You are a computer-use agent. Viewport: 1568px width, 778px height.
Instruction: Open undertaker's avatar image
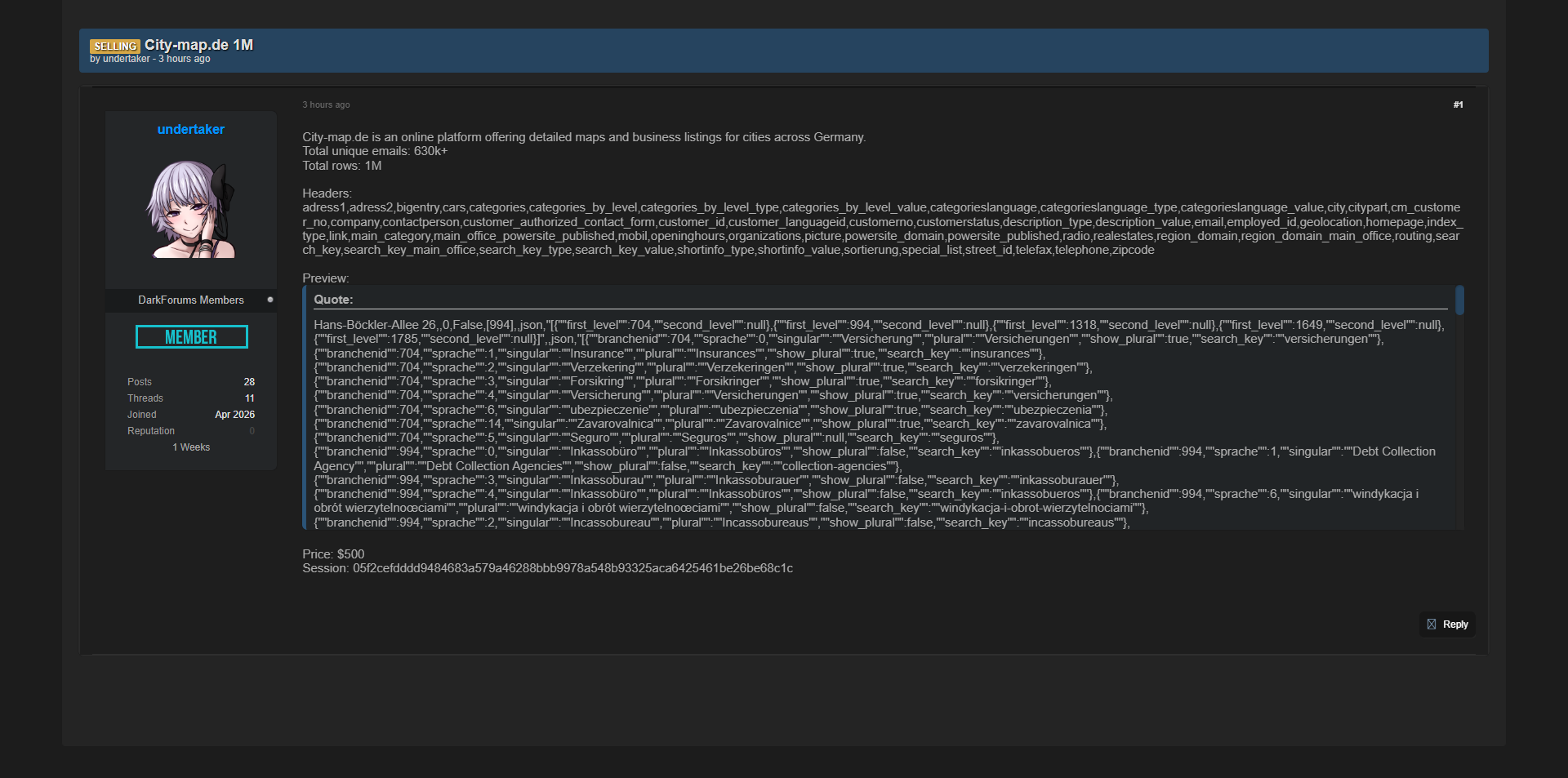(x=191, y=209)
